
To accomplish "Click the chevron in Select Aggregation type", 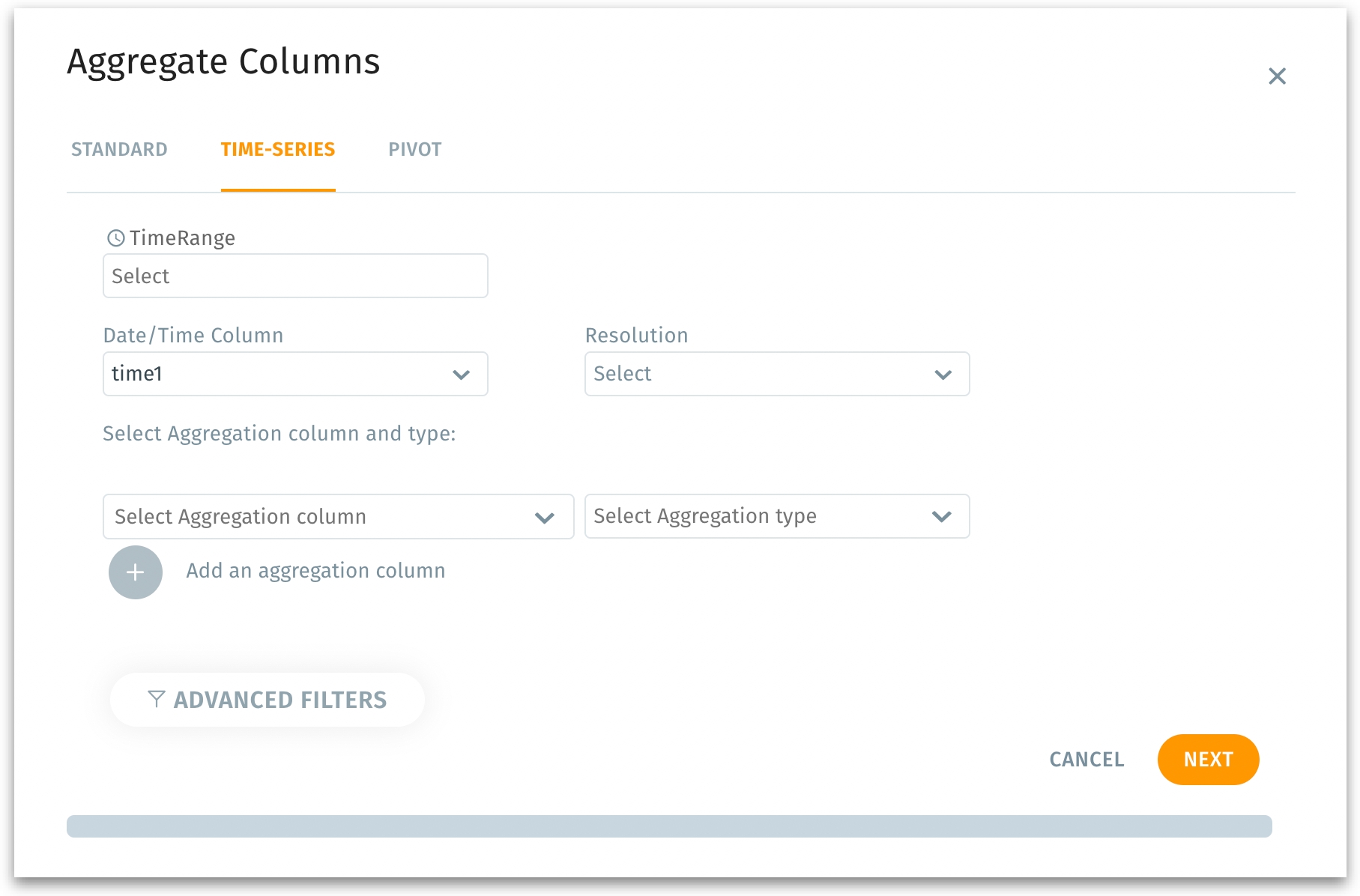I will pos(941,516).
